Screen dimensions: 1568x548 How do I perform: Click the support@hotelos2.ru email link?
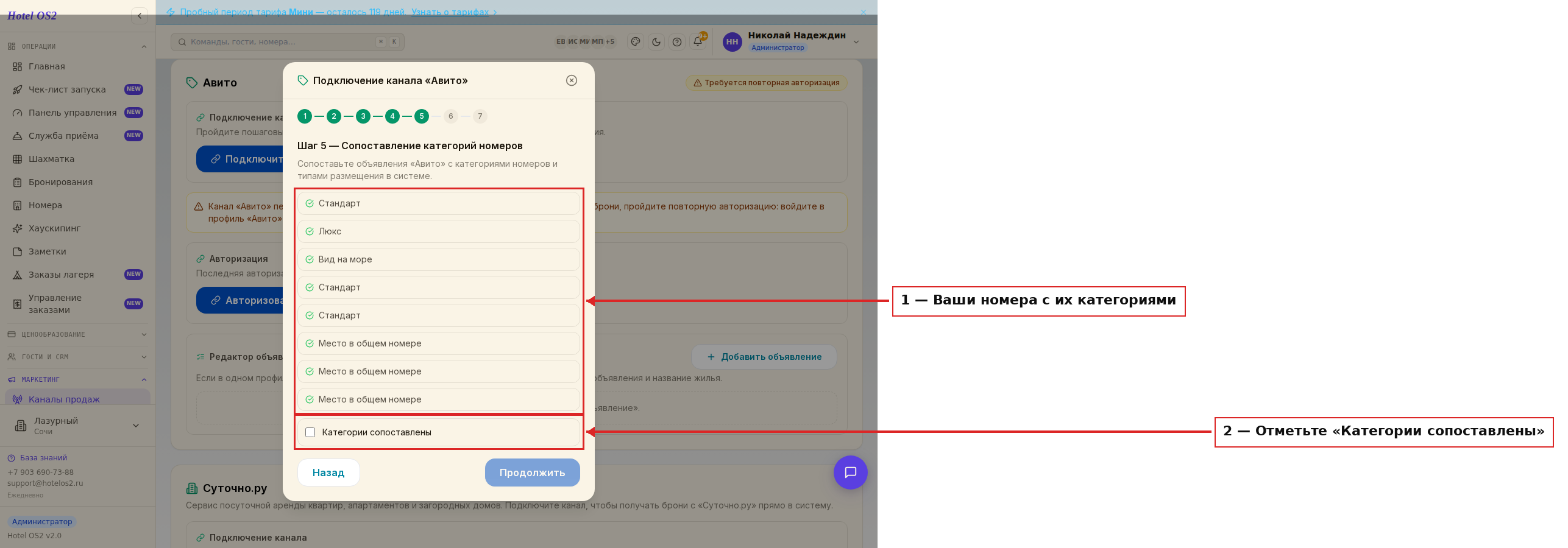[45, 483]
